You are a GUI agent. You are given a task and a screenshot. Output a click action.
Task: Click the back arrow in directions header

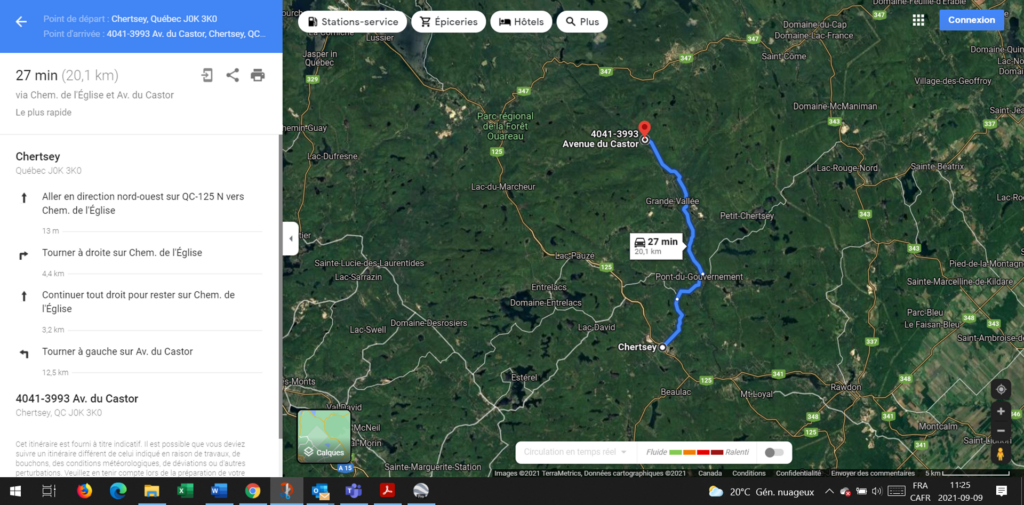pos(21,22)
